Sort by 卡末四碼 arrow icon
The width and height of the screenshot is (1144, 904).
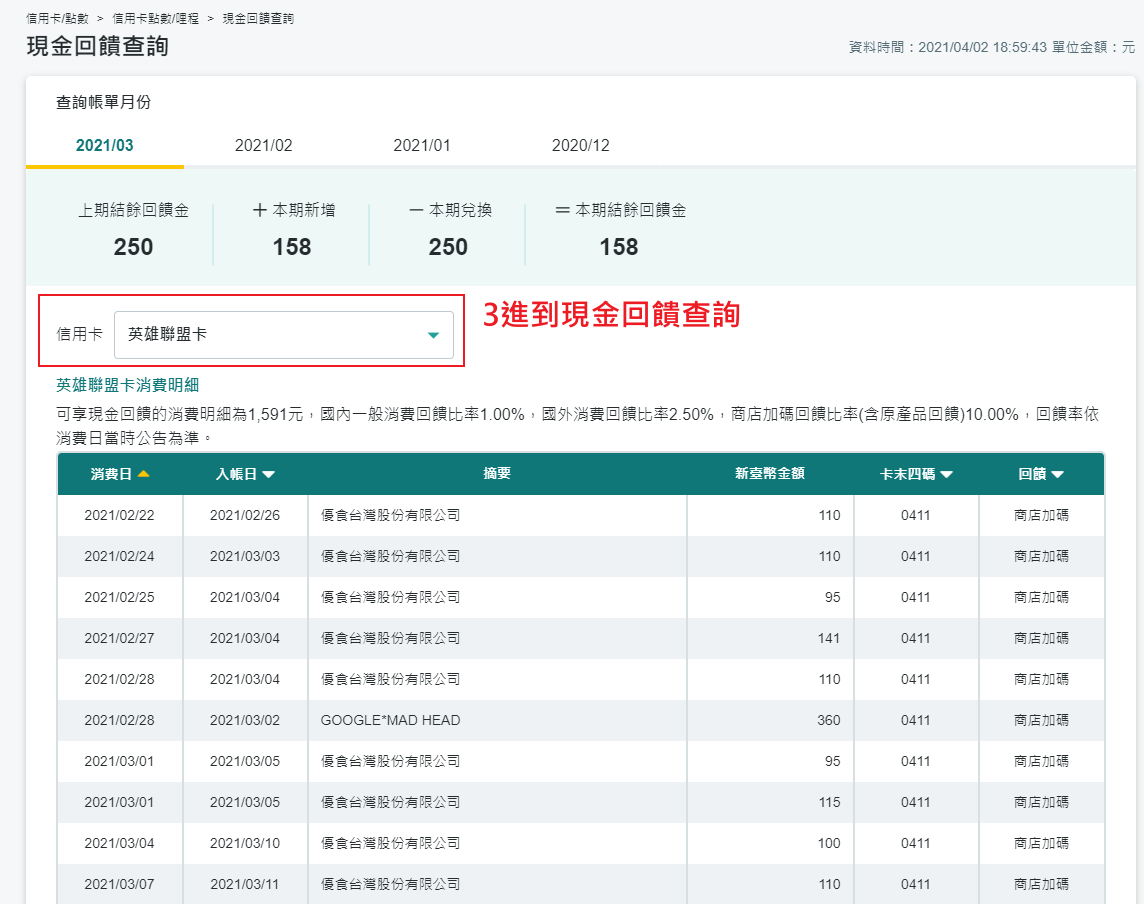tap(947, 474)
